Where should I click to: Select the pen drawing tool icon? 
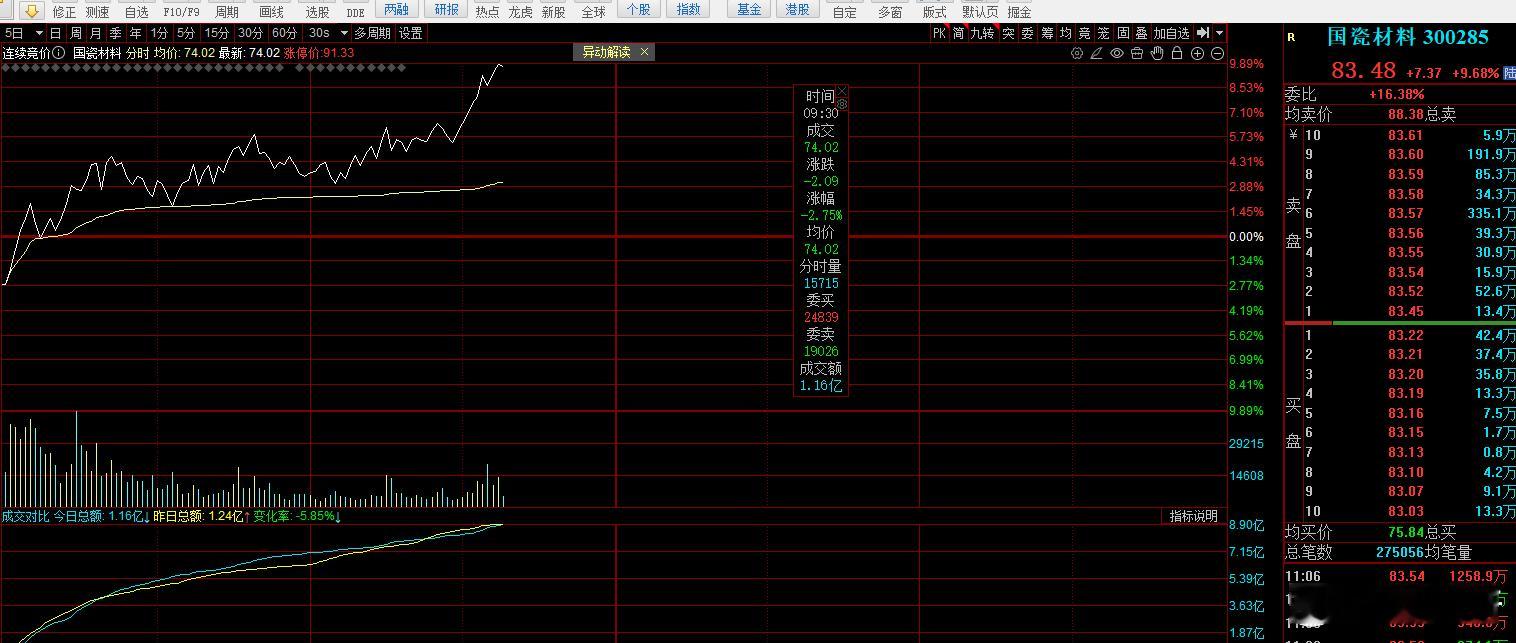pos(1097,53)
